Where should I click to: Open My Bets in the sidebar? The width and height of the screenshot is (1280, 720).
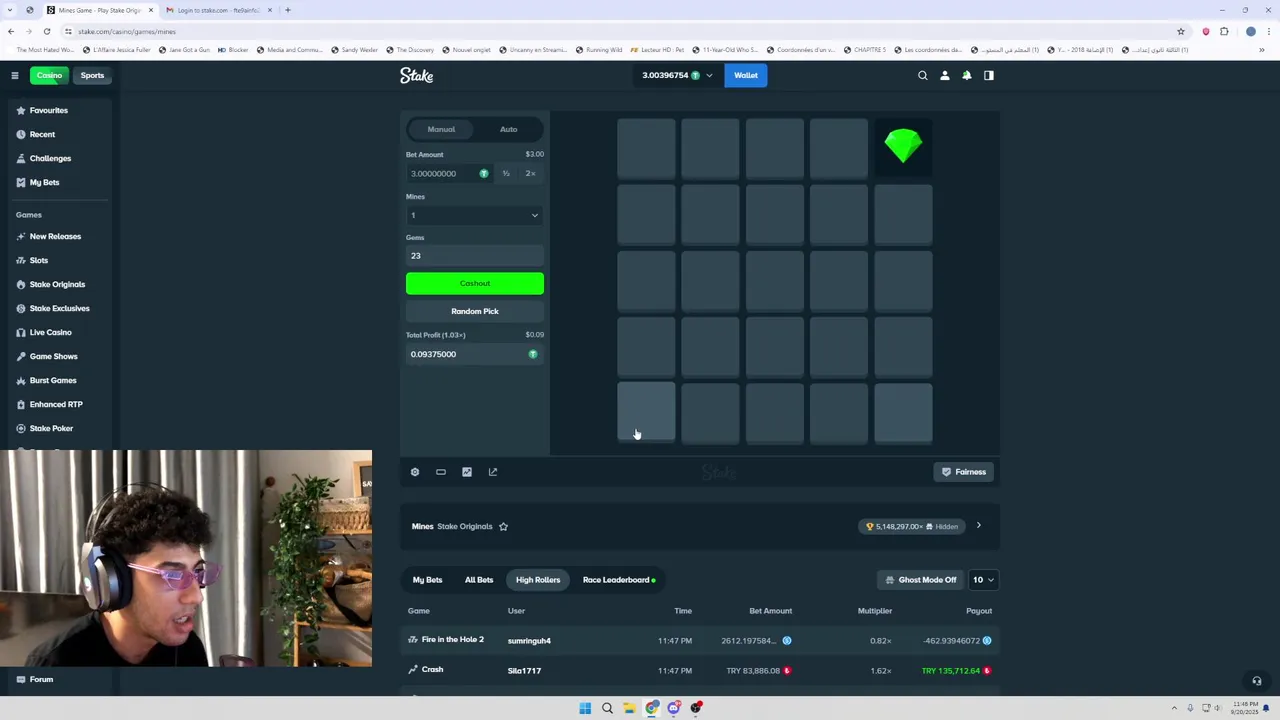44,182
